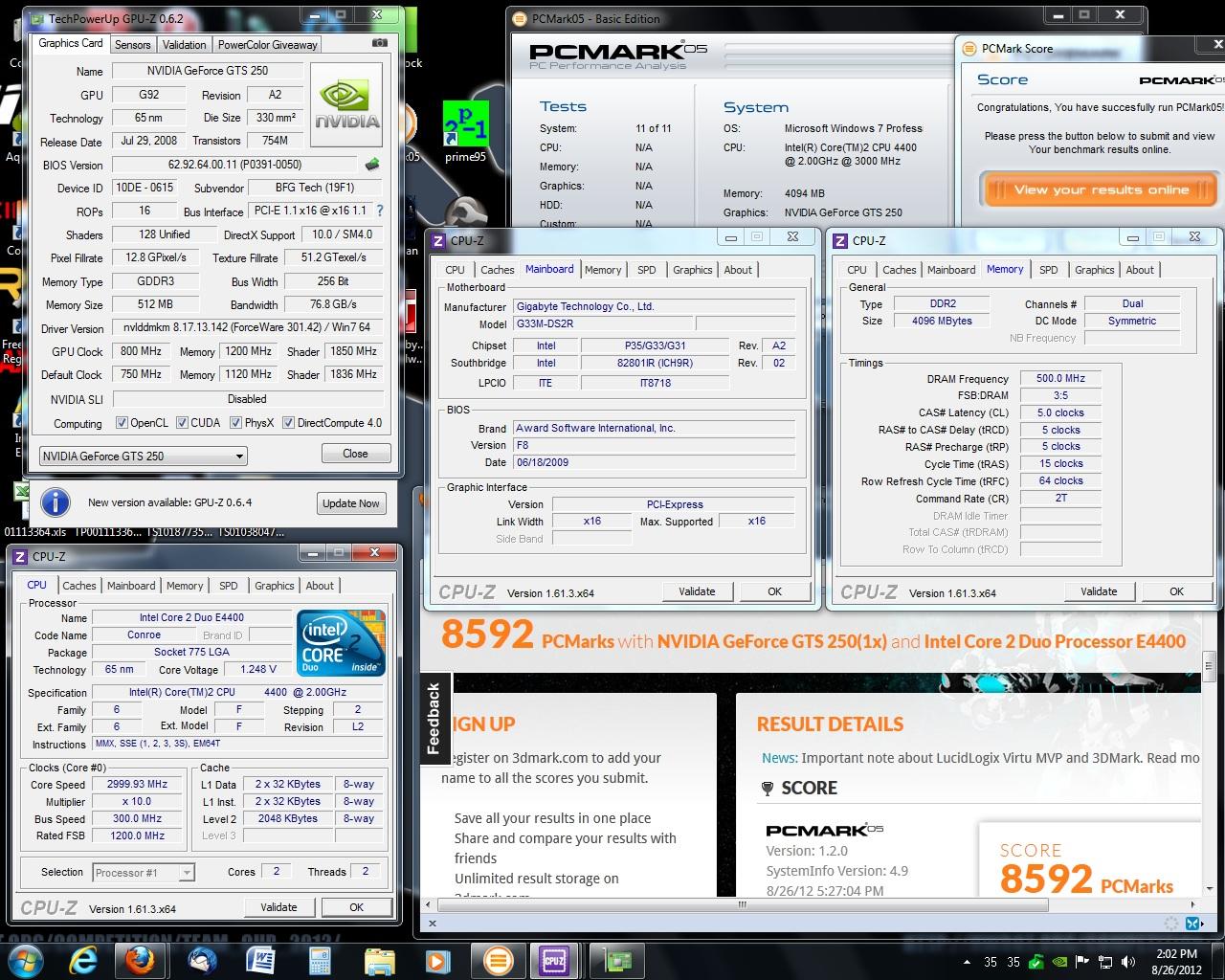The image size is (1225, 980).
Task: Click the CAS# Latency value 5.0 clocks
Action: pos(1060,412)
